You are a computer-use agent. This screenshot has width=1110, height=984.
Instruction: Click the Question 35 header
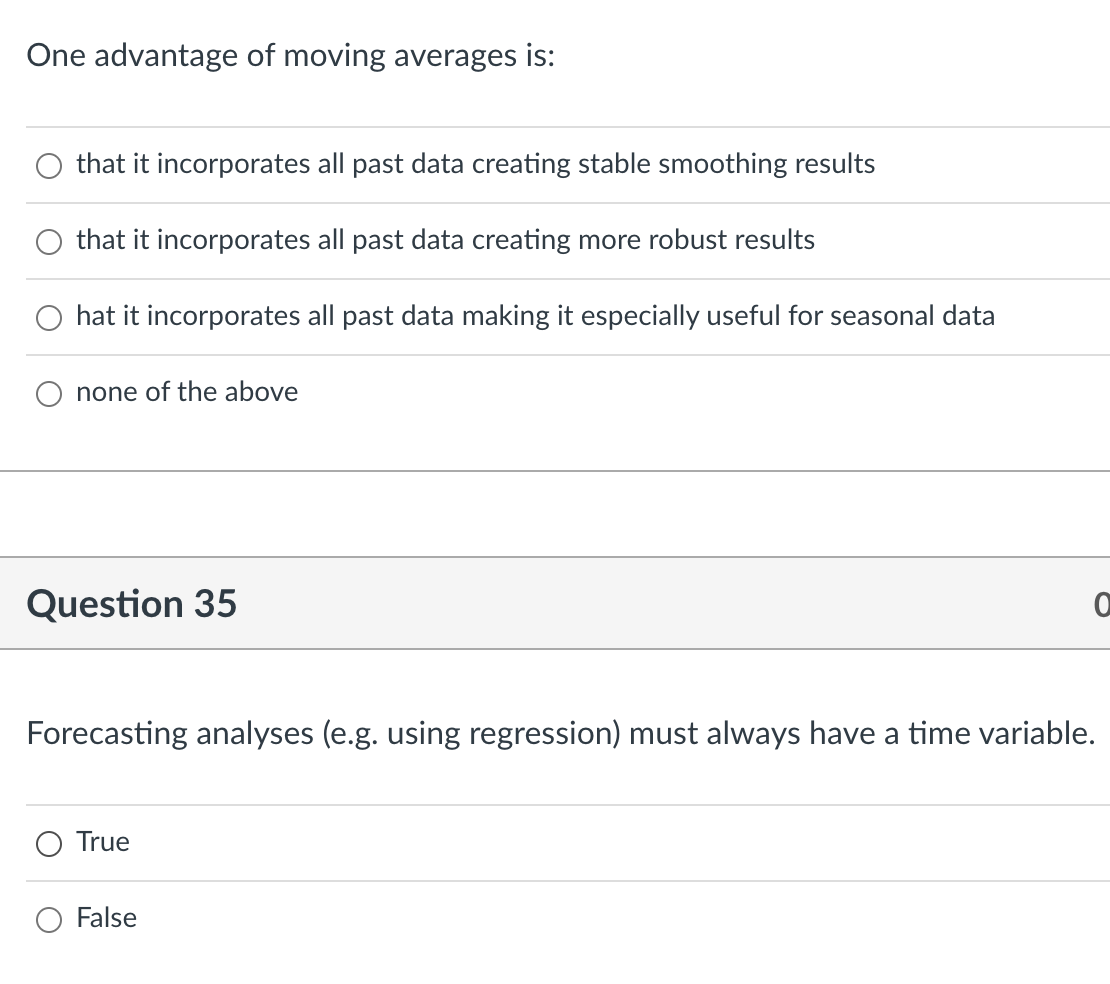(x=133, y=603)
